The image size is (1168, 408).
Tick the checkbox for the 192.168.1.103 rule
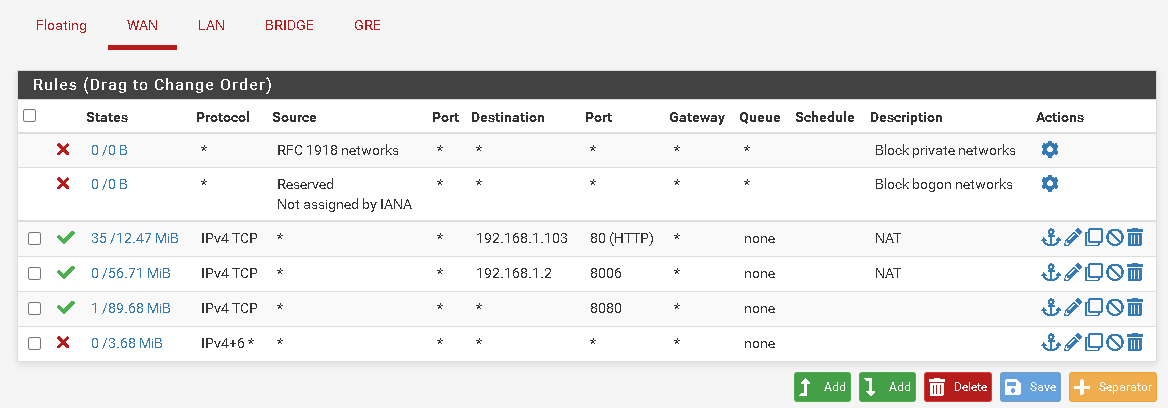tap(34, 239)
